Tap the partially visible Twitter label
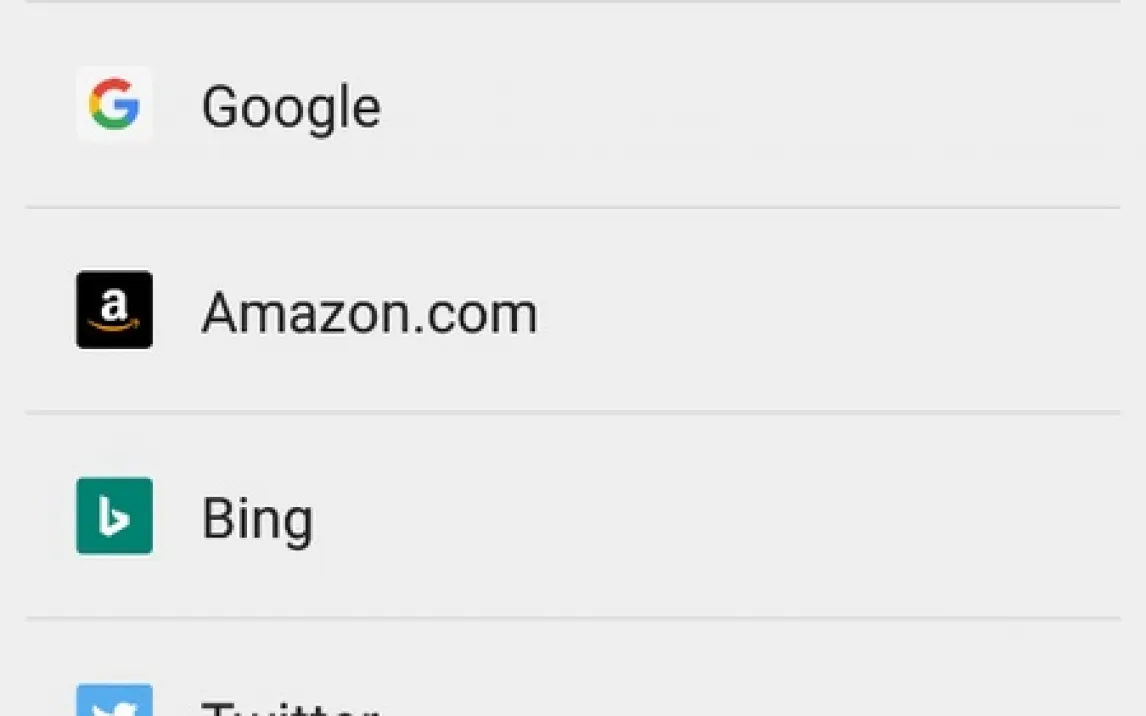 tap(290, 707)
